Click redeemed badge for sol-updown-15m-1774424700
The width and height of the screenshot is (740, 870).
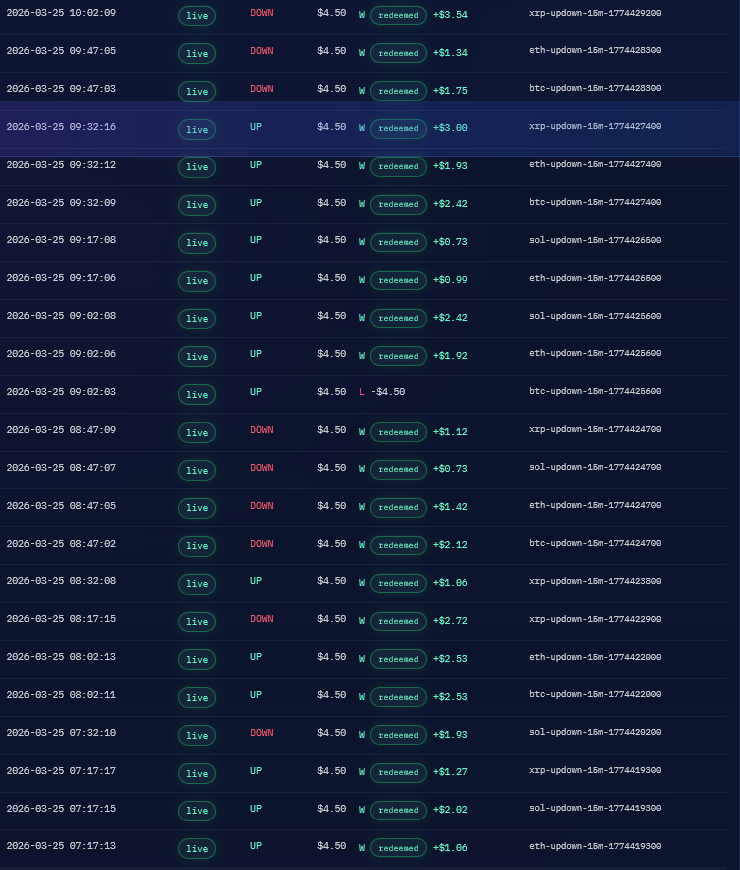pos(398,469)
